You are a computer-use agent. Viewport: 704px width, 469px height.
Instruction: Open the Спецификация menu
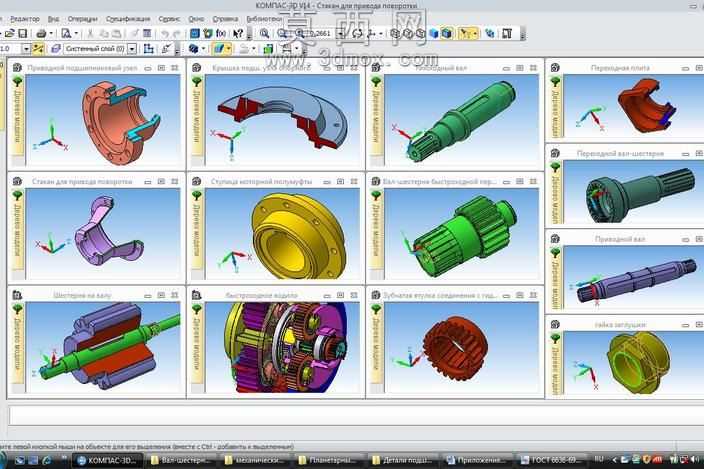pos(128,19)
